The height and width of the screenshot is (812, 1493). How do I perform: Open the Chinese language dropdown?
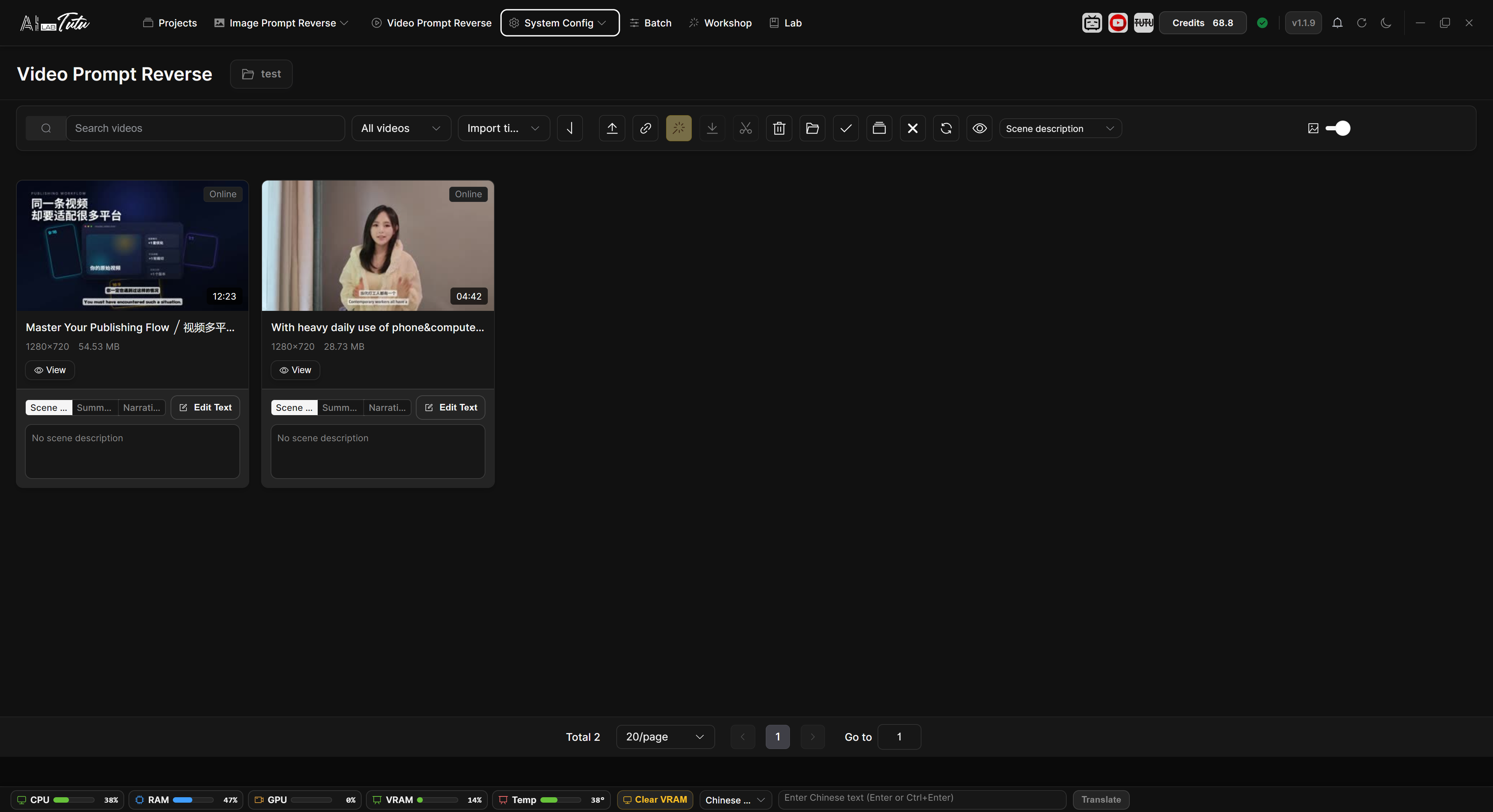pyautogui.click(x=735, y=800)
